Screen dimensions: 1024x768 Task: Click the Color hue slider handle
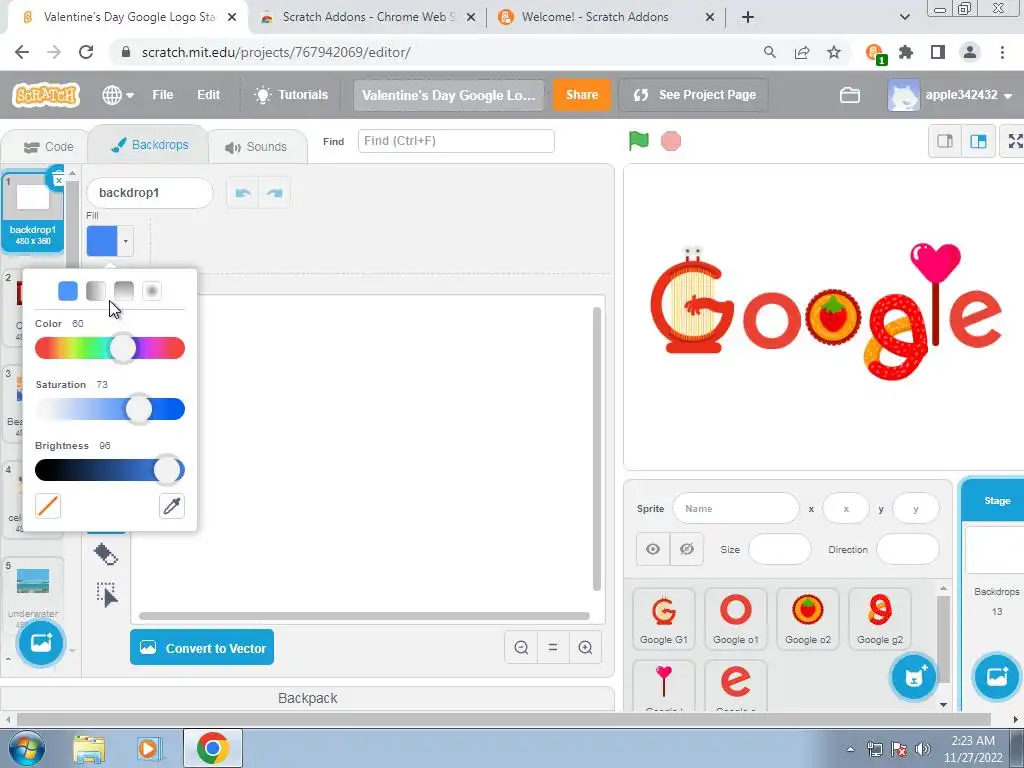pyautogui.click(x=123, y=348)
